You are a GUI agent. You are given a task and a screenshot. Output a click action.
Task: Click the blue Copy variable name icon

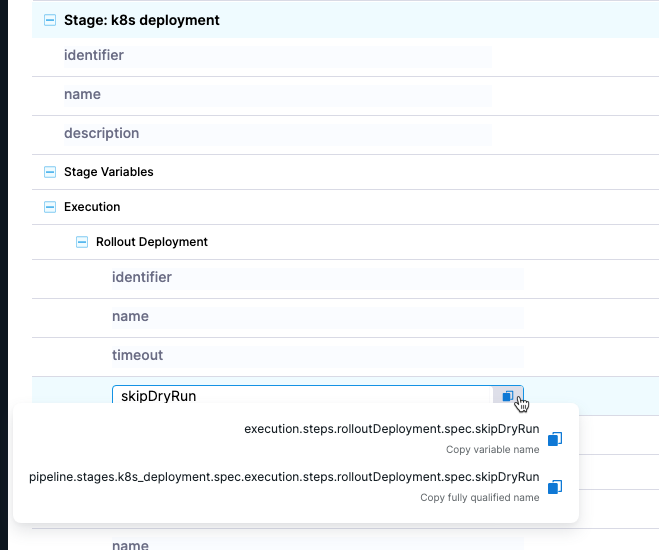[x=556, y=439]
